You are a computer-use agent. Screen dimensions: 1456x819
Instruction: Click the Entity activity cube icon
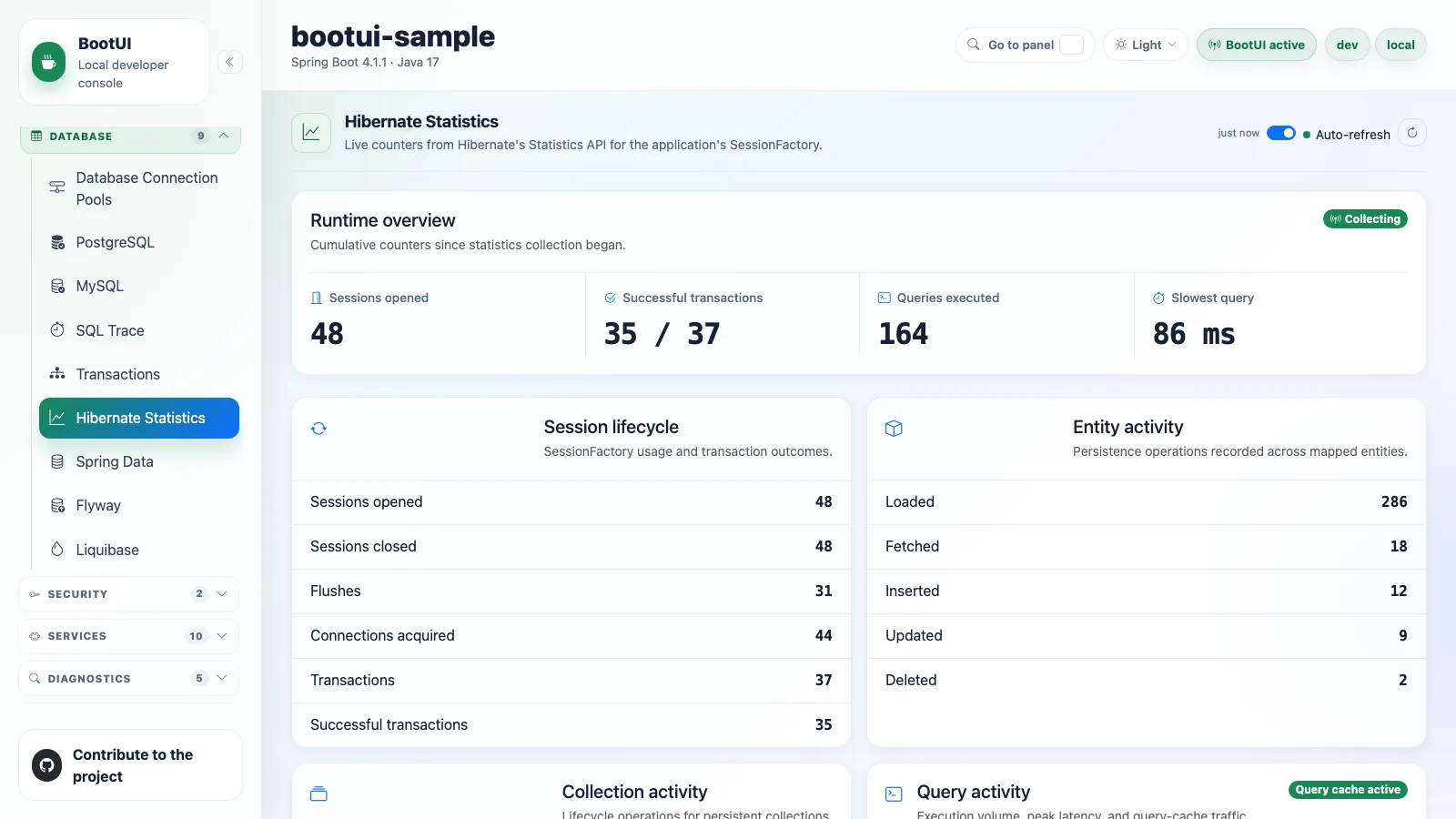(894, 429)
